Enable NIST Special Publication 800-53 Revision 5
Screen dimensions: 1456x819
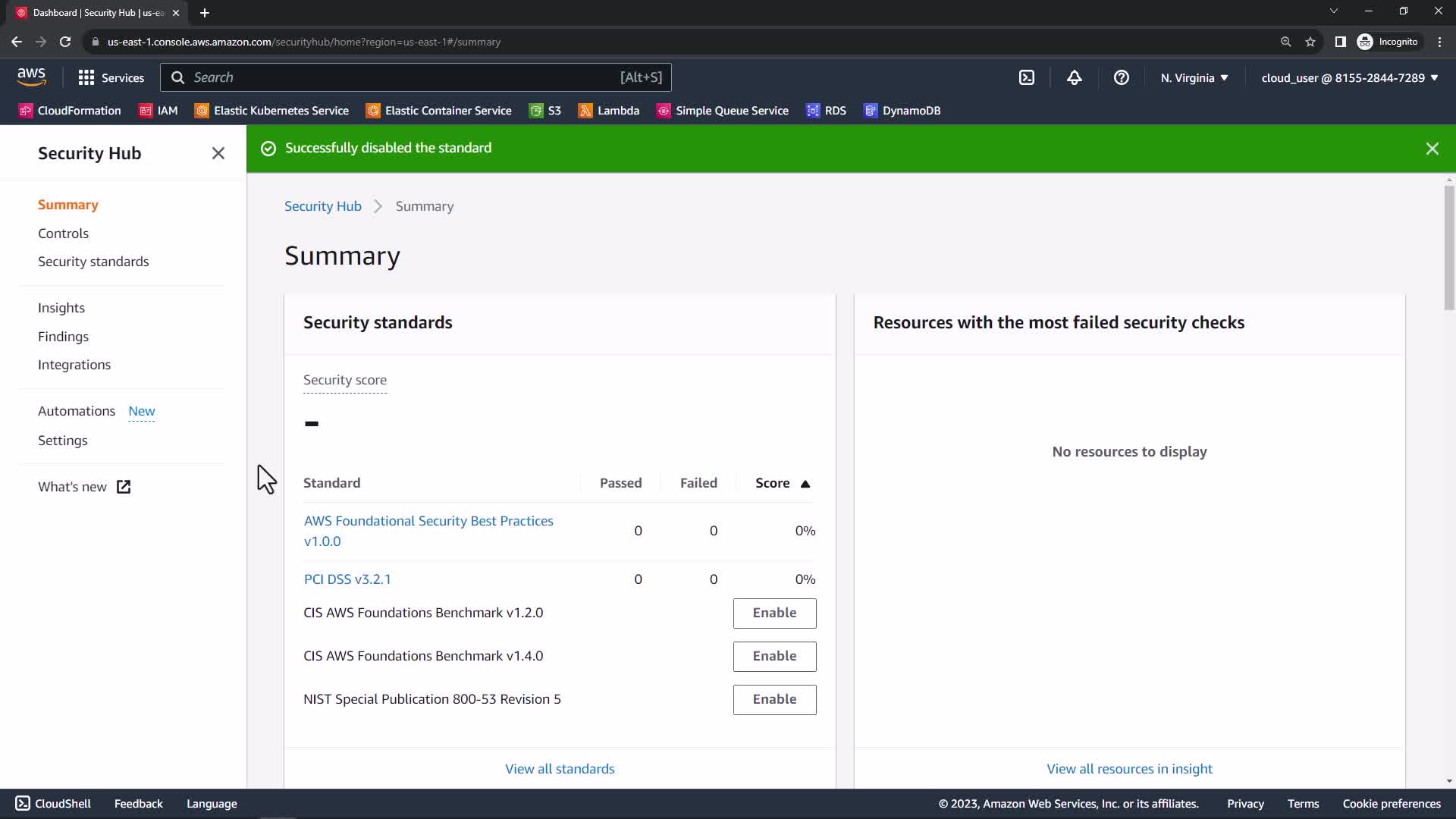[x=774, y=699]
